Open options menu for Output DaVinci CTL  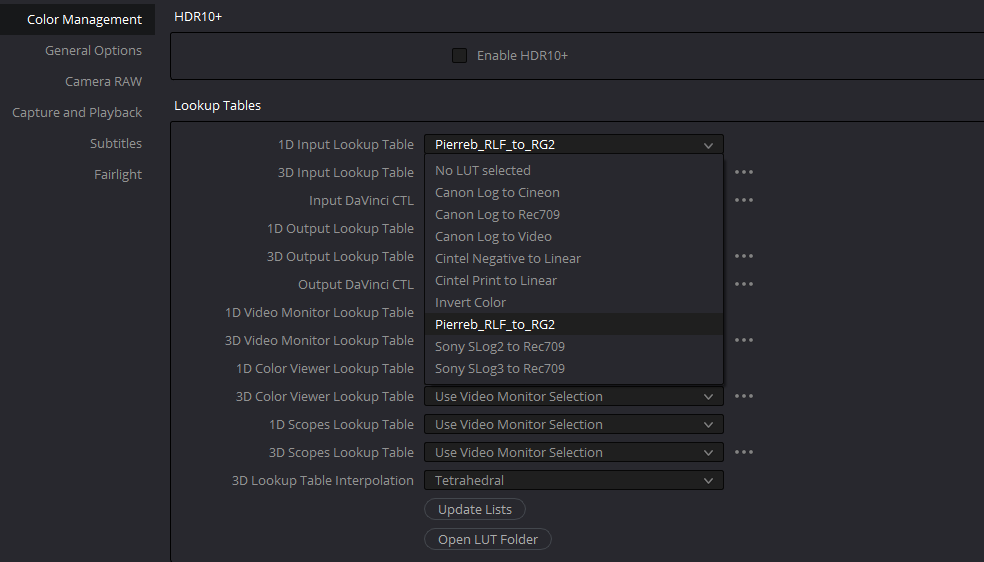(744, 284)
